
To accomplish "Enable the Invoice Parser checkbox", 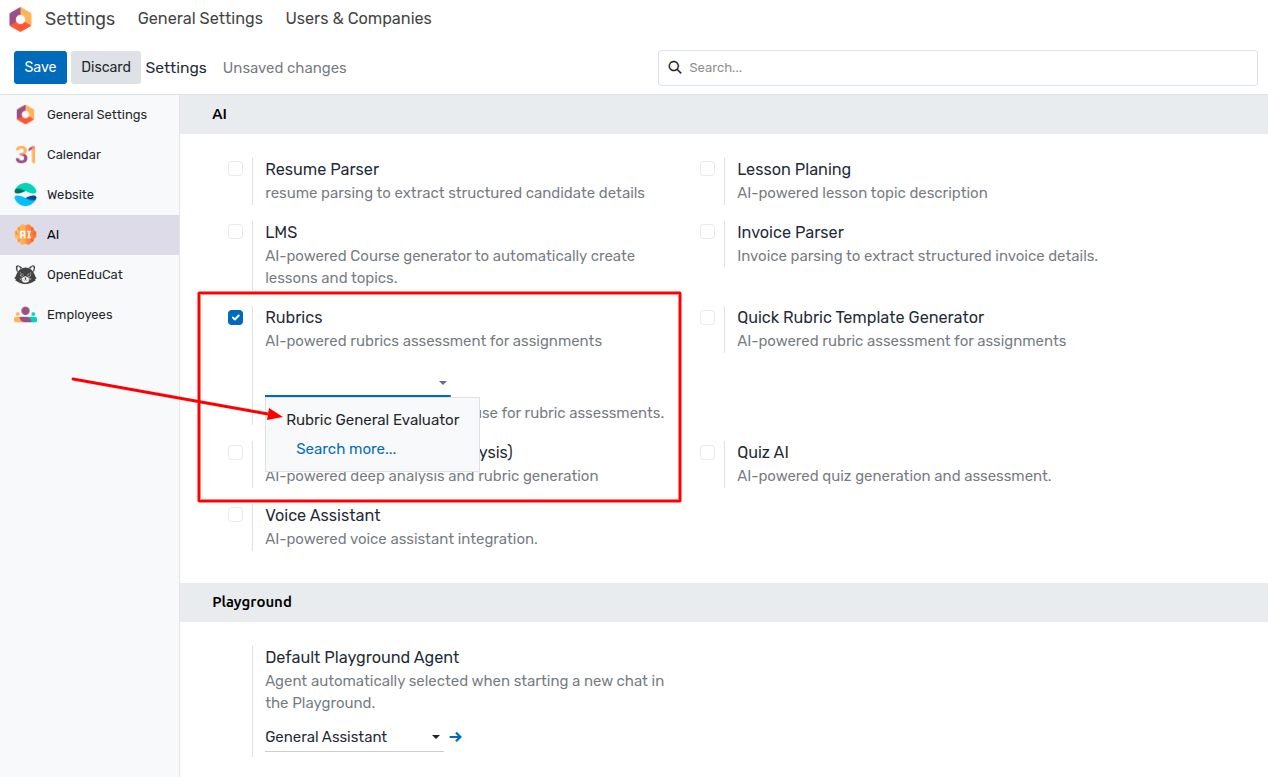I will coord(707,232).
